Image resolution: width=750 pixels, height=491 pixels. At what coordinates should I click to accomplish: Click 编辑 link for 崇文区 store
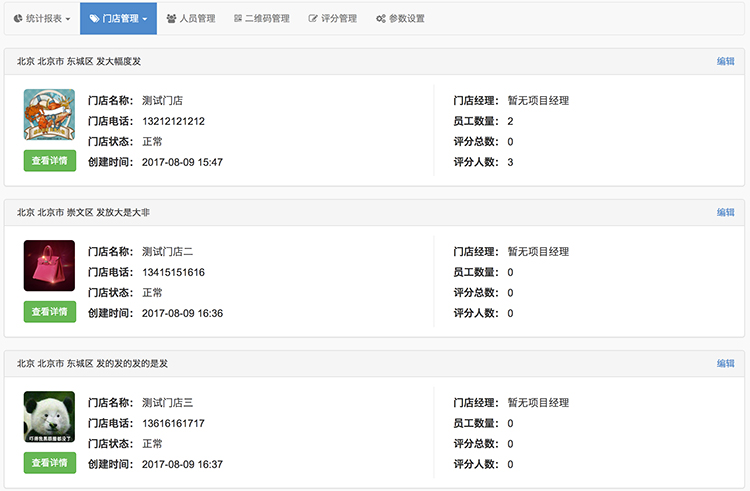[725, 212]
